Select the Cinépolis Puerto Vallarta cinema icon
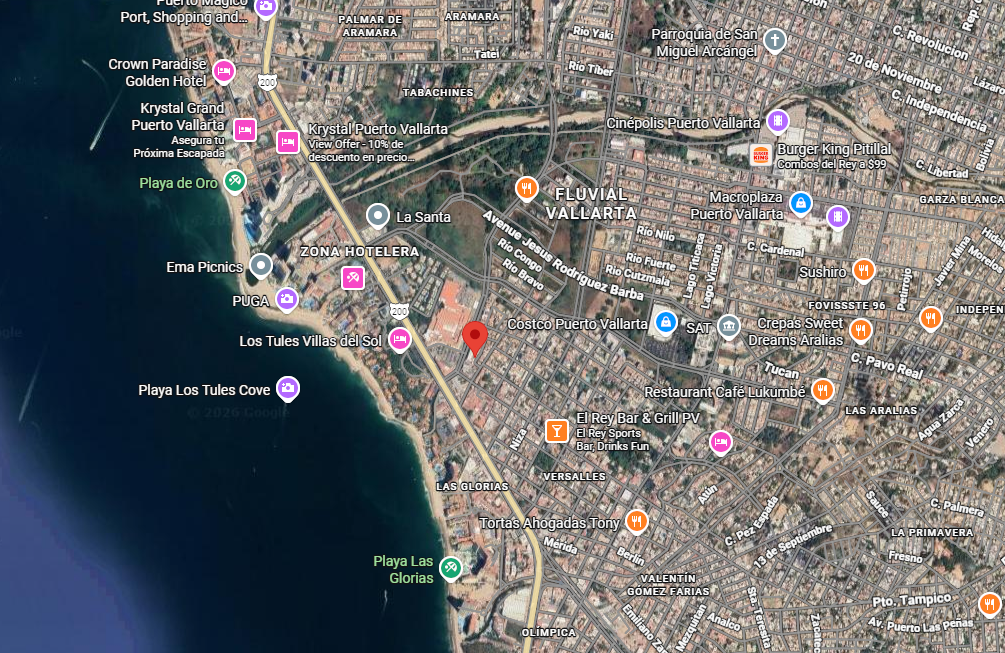 tap(777, 121)
